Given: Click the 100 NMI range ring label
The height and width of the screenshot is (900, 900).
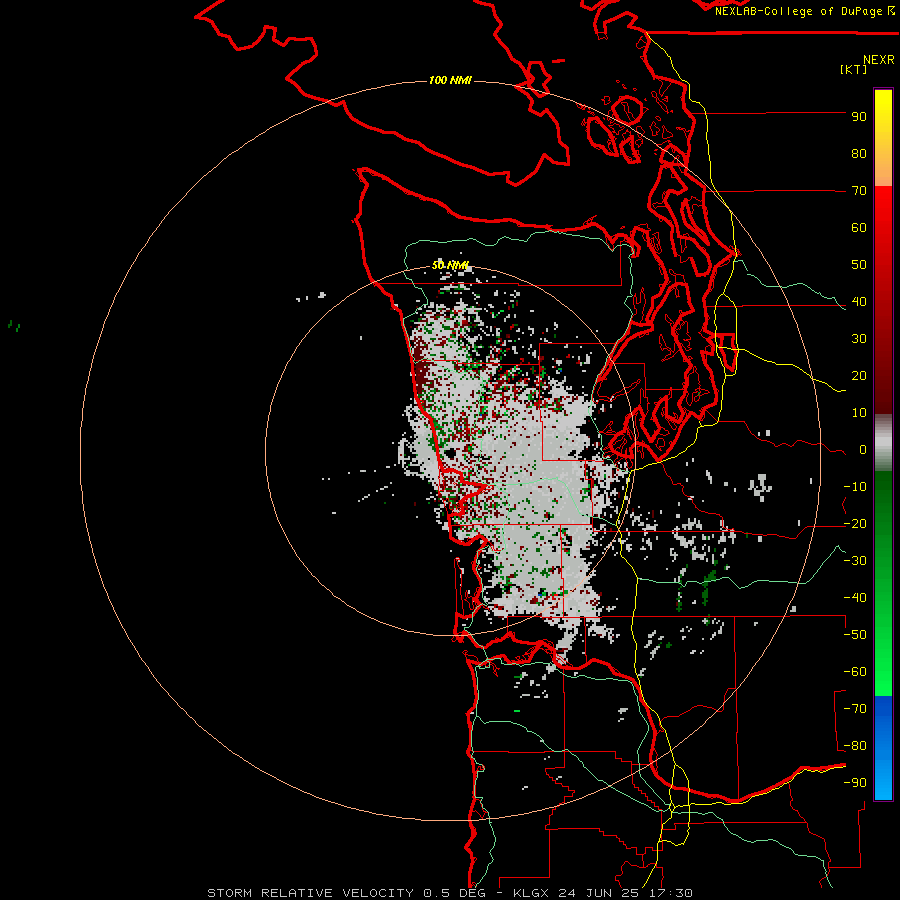Looking at the screenshot, I should 450,80.
